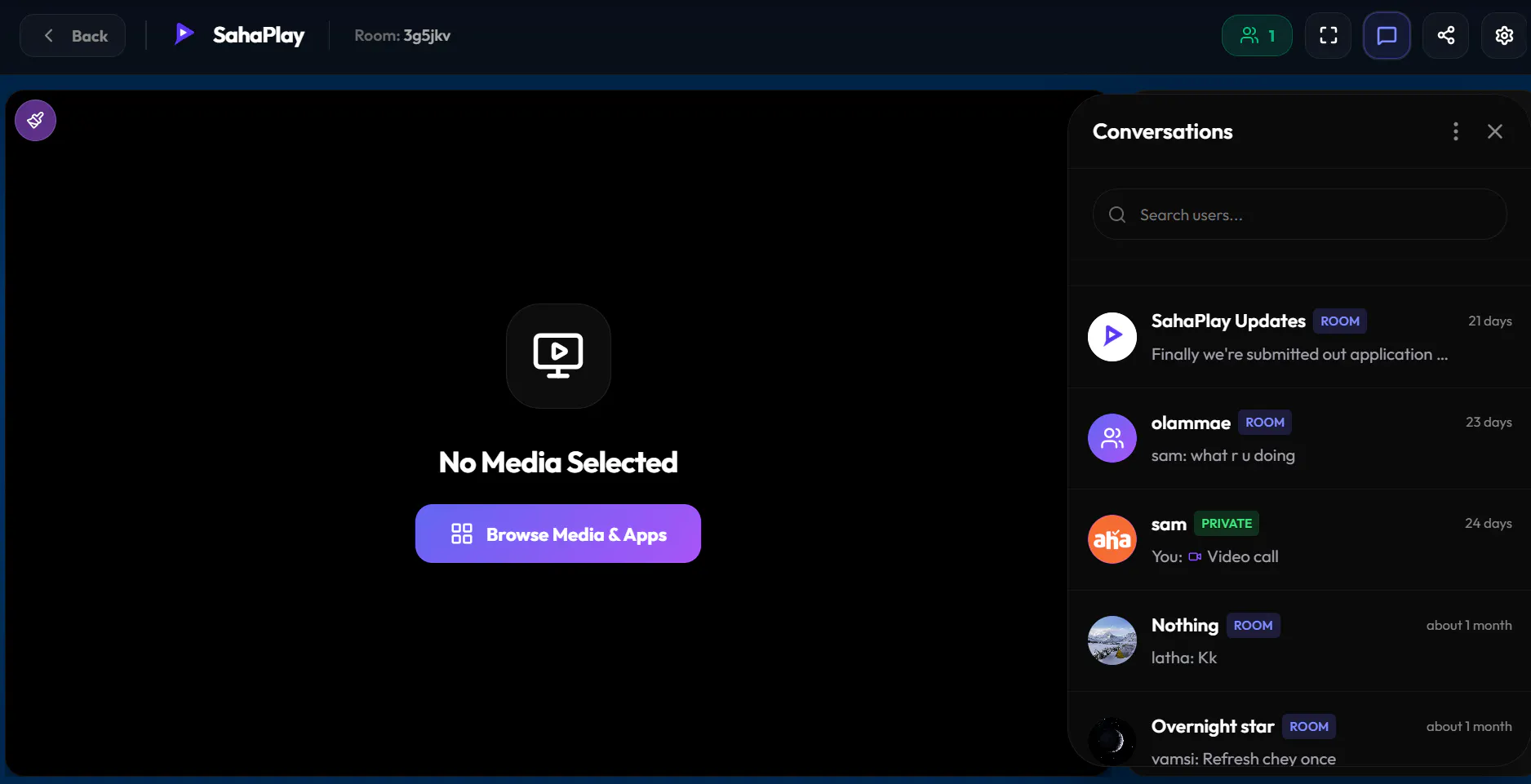The width and height of the screenshot is (1531, 784).
Task: Click the SahaPlay Updates avatar
Action: 1112,337
